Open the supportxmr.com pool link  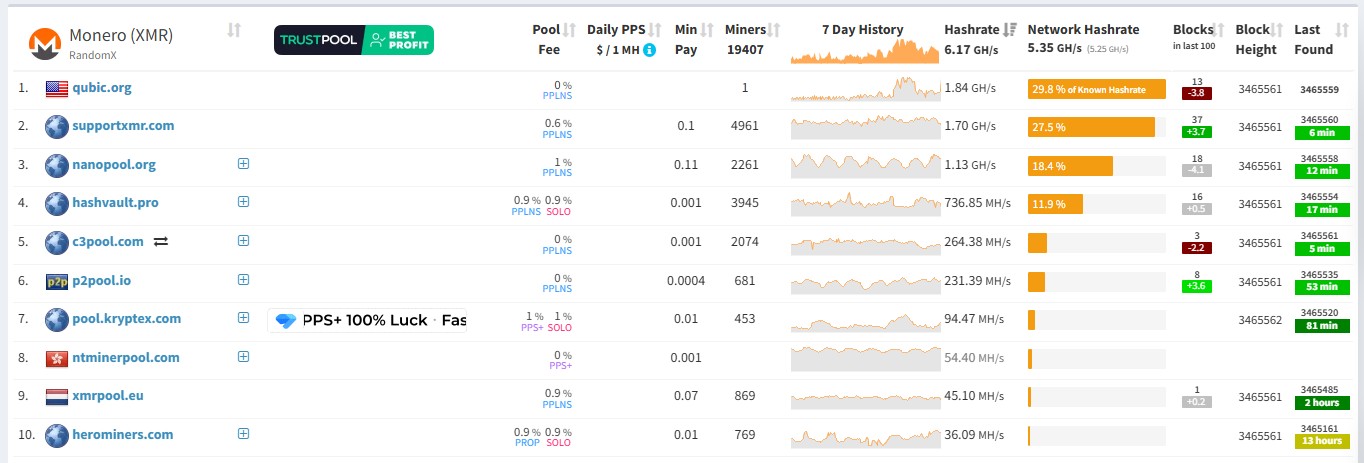[123, 126]
